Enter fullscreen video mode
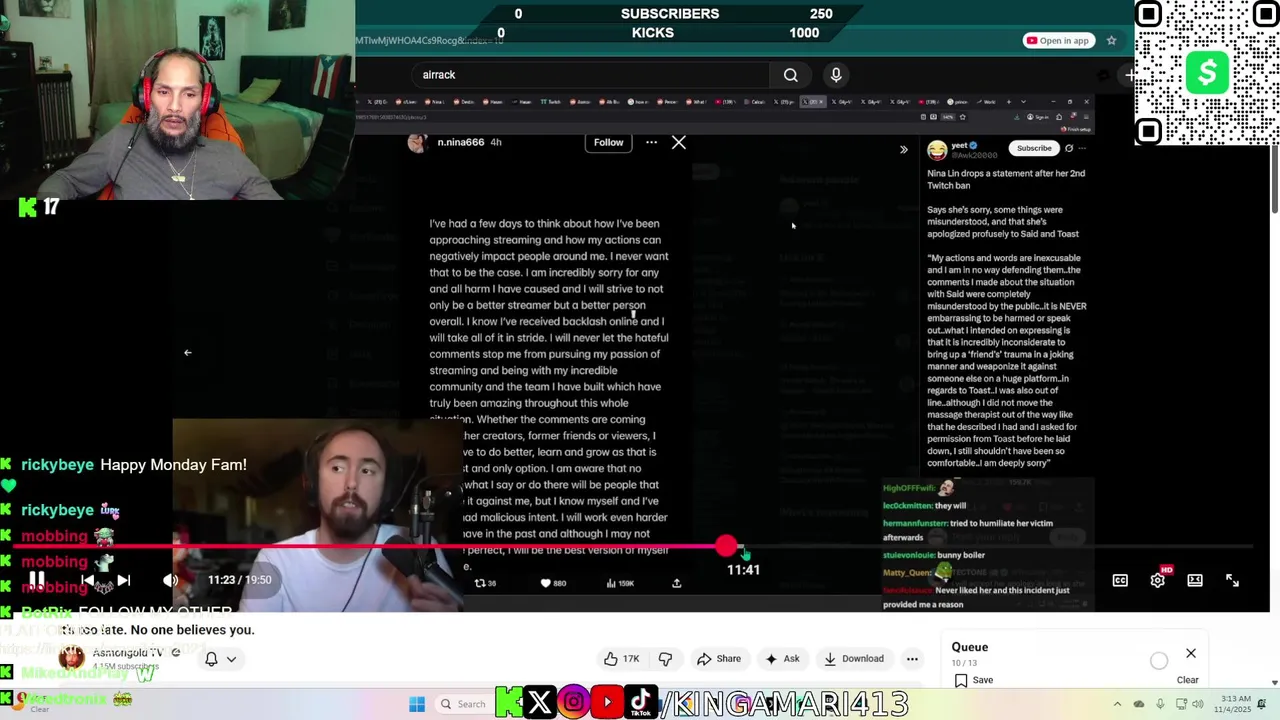The width and height of the screenshot is (1280, 720). [x=1232, y=580]
